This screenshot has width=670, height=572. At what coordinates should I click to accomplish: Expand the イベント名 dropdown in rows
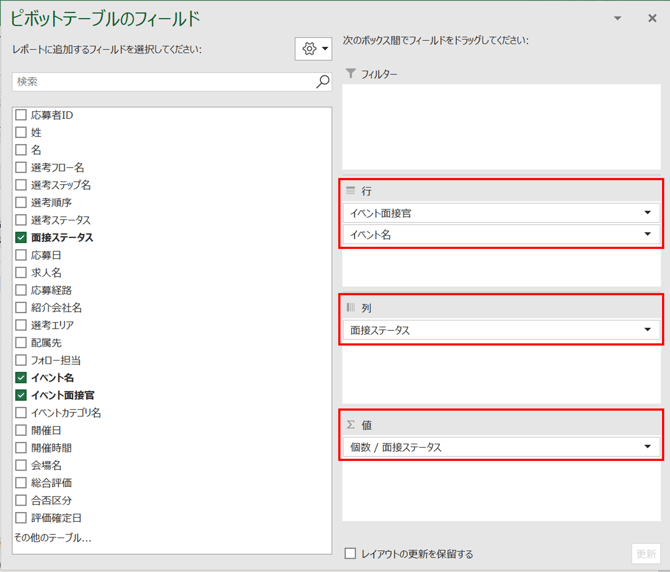(647, 234)
